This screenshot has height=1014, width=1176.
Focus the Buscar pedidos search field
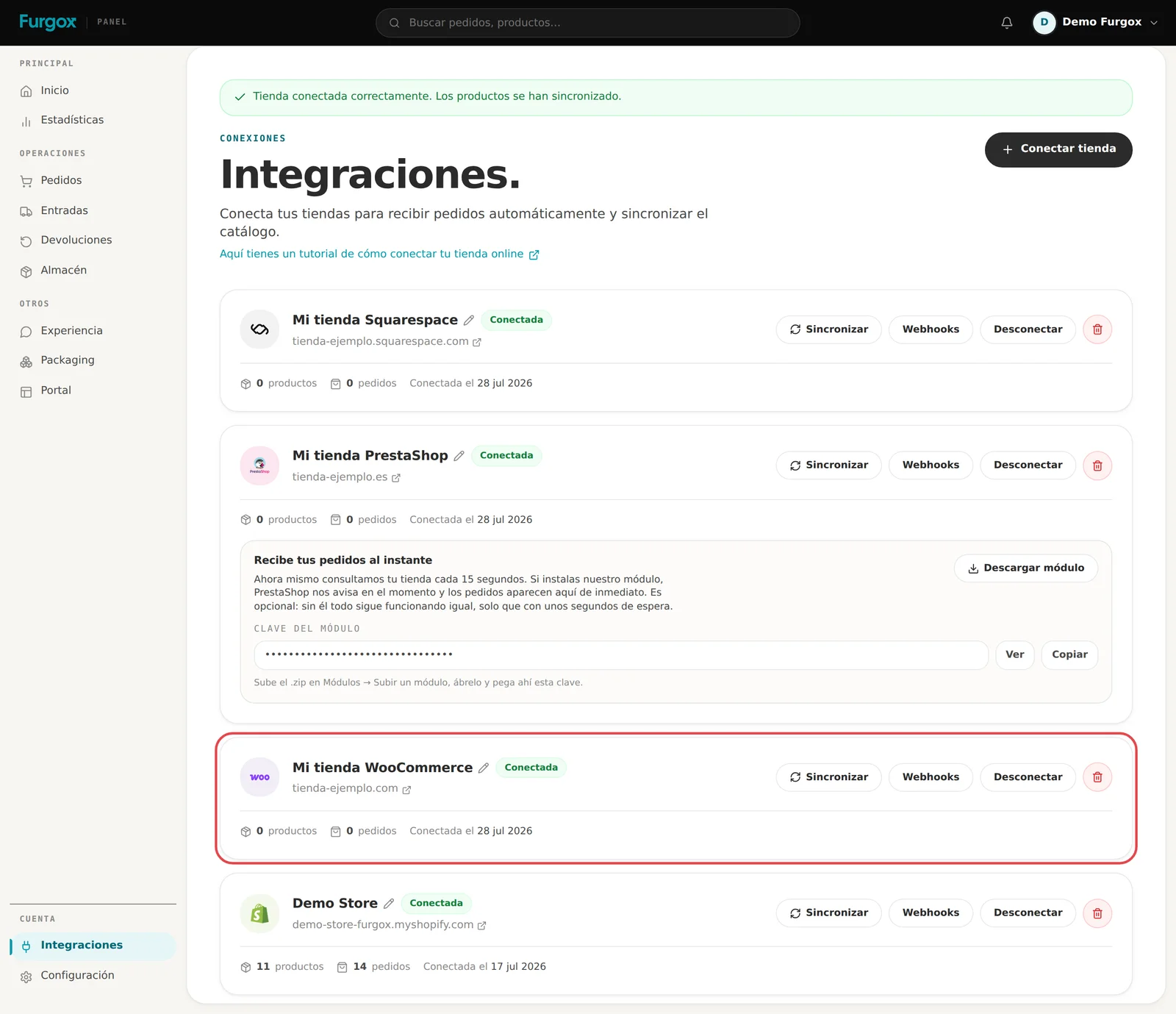point(588,23)
